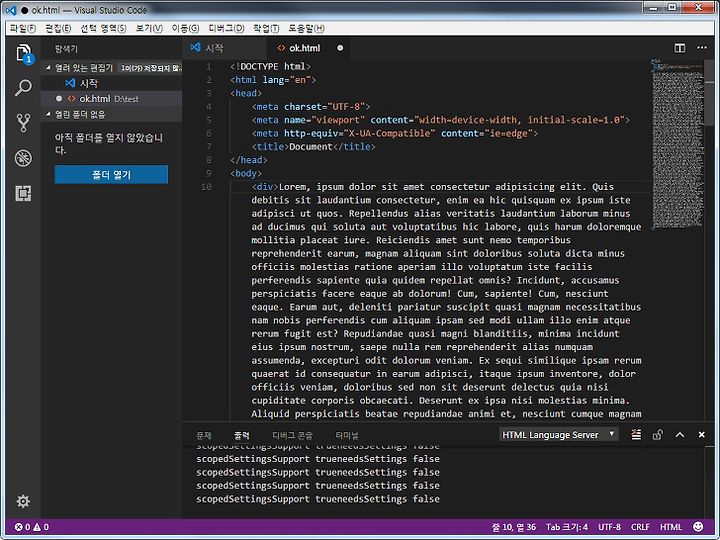Click the last output line scopedSettingsSupport

pyautogui.click(x=318, y=499)
